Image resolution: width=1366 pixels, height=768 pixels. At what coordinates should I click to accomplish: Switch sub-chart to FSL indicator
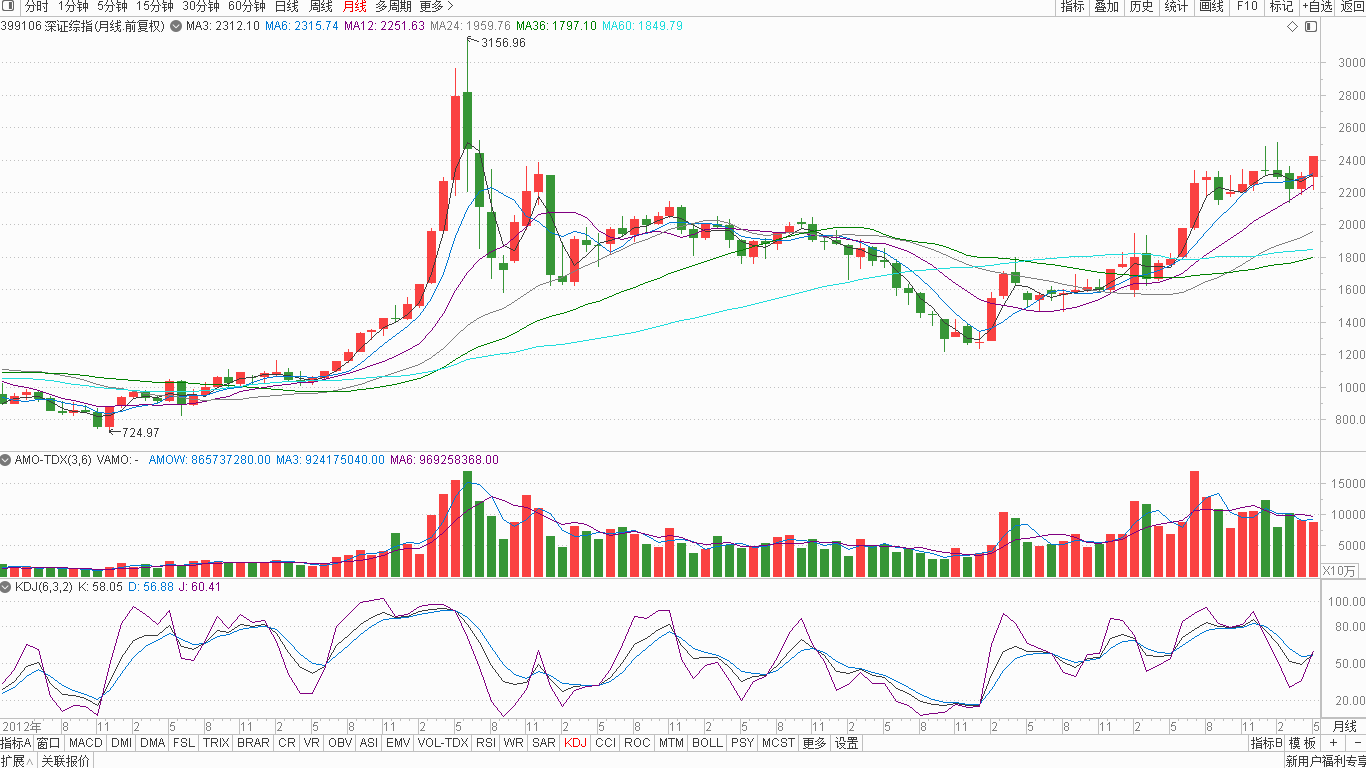pyautogui.click(x=184, y=743)
